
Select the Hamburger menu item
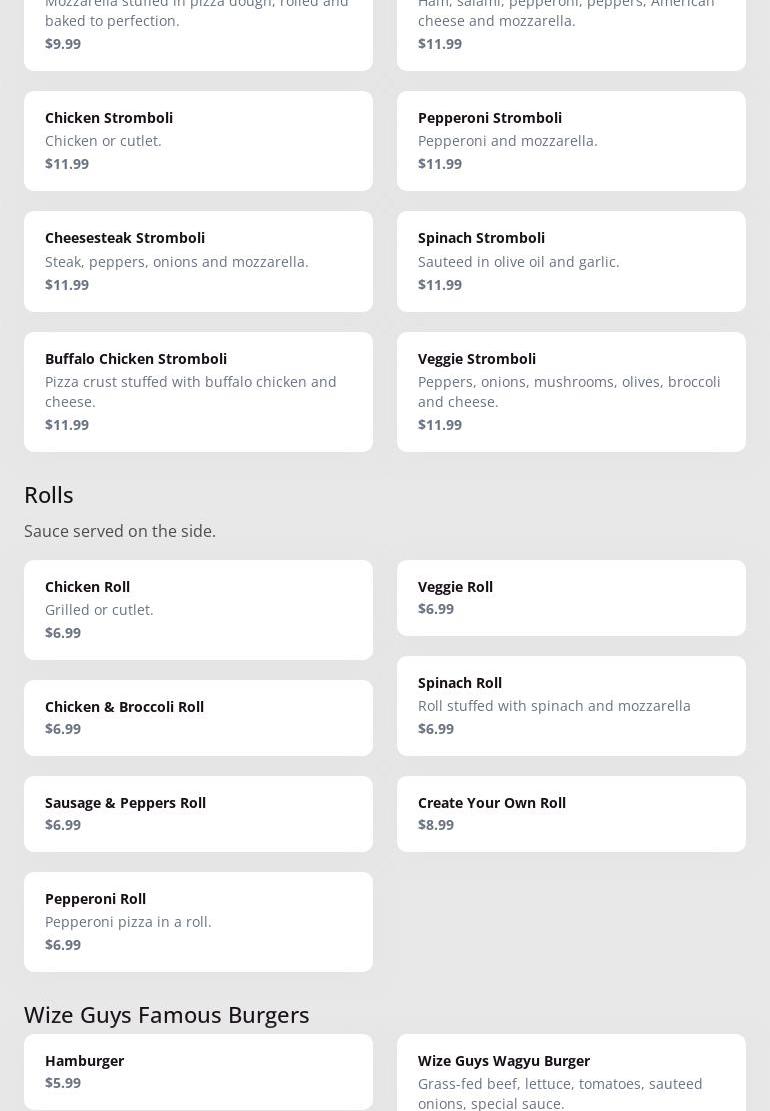198,1071
